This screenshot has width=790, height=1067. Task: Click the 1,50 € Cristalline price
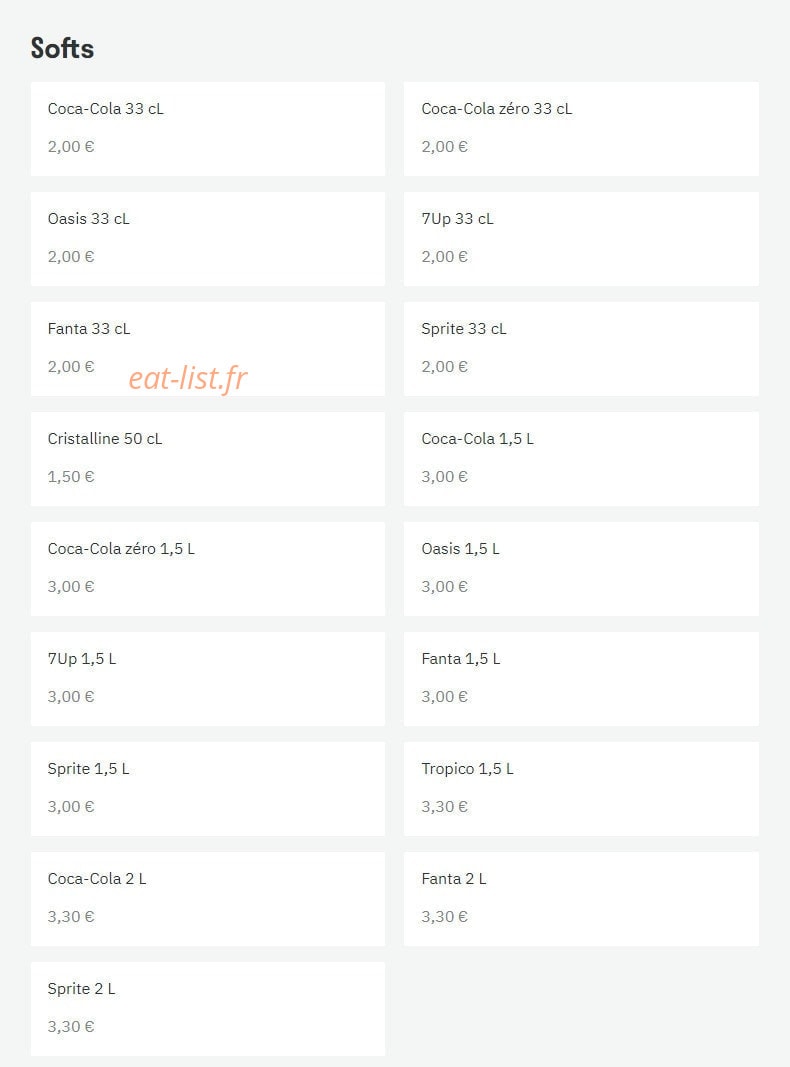[x=71, y=476]
